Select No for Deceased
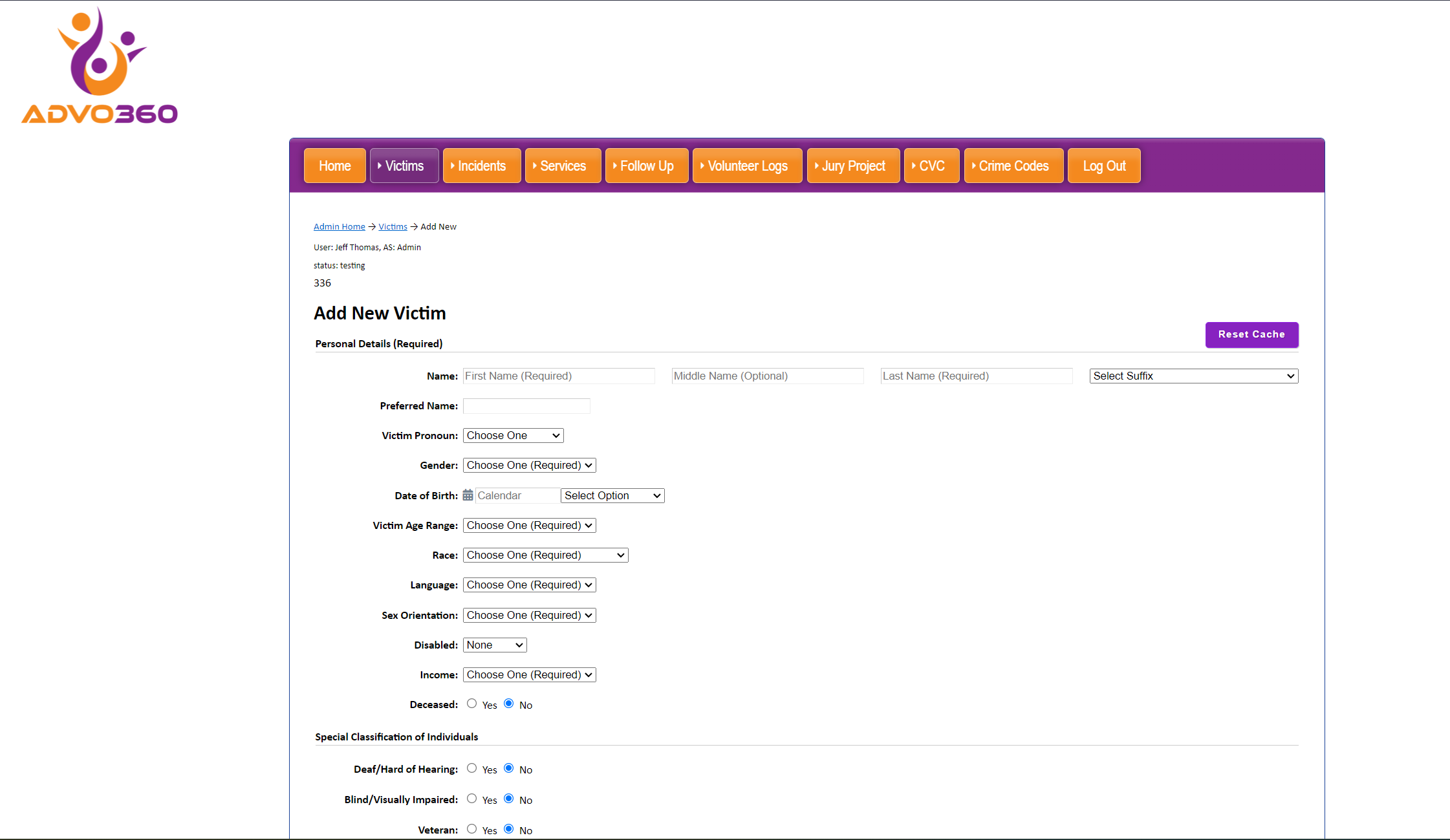This screenshot has width=1450, height=840. coord(508,704)
